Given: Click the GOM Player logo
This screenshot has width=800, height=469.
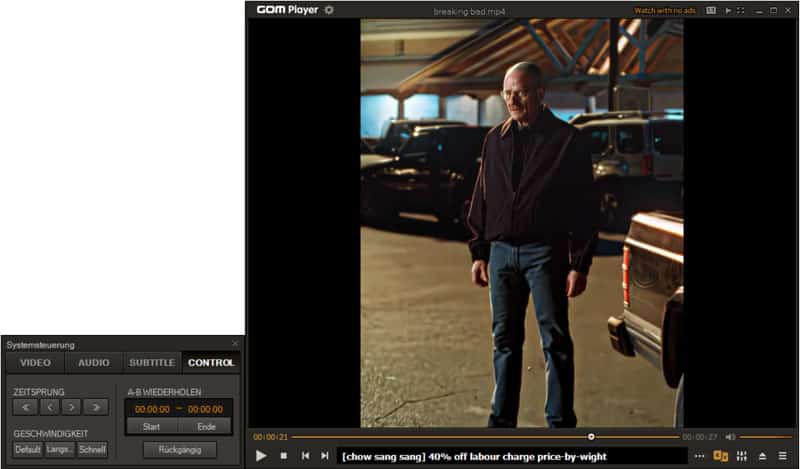Looking at the screenshot, I should point(287,10).
